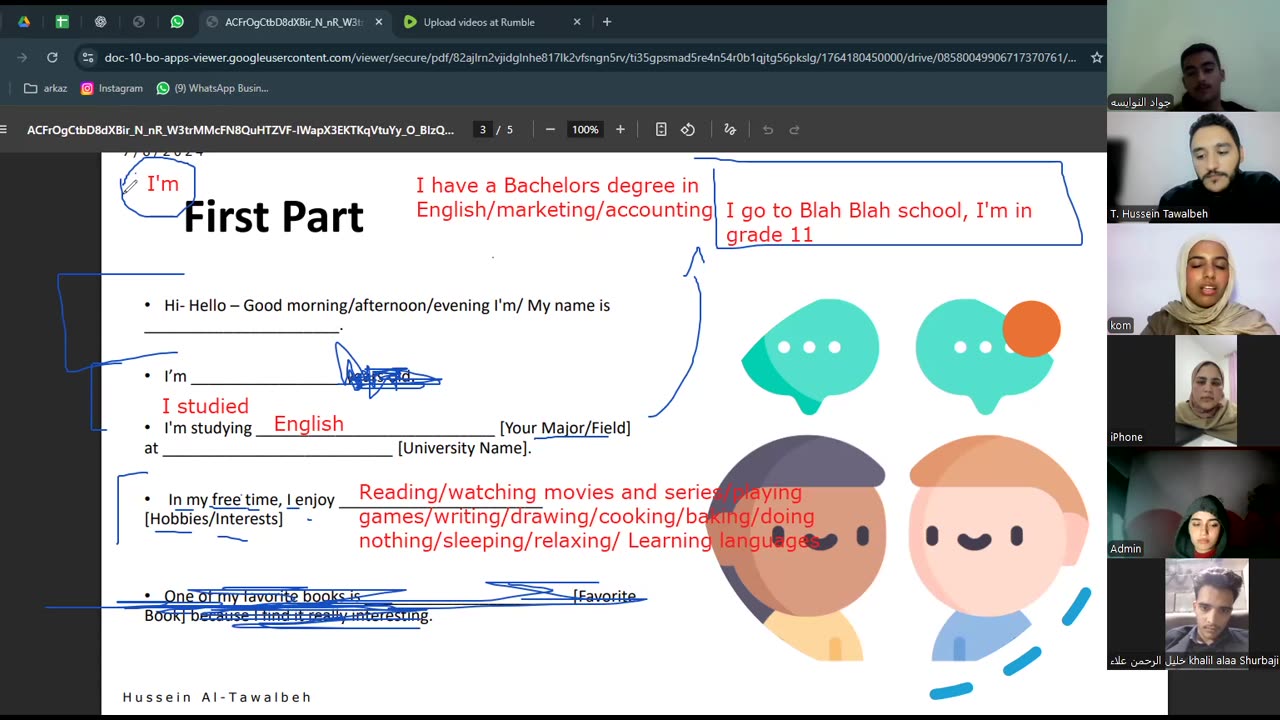Select kom participant video tile
Screen dimensions: 1280x720
point(1193,279)
